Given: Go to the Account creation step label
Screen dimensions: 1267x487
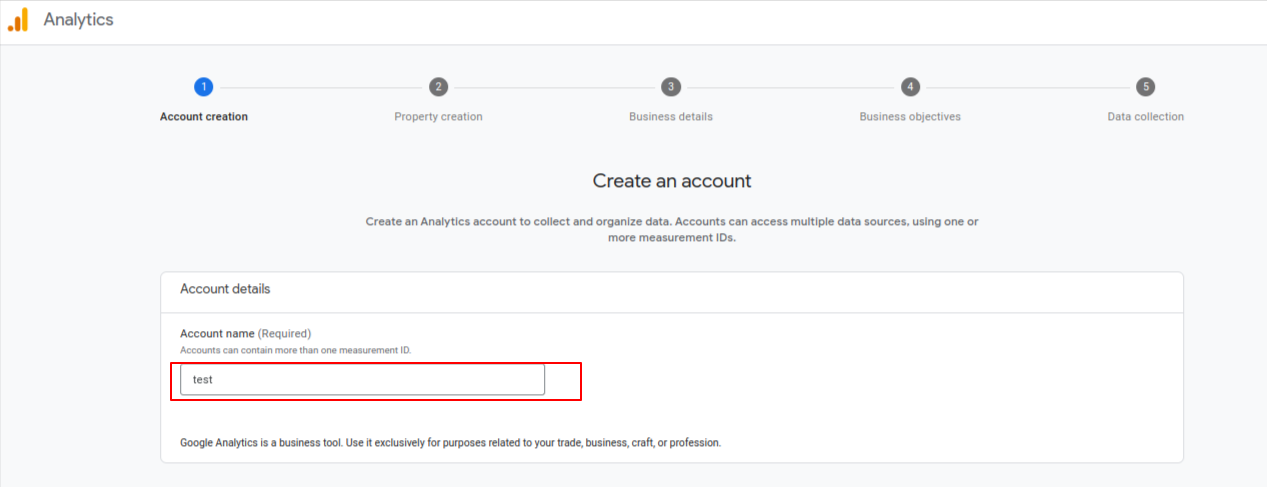Looking at the screenshot, I should [x=204, y=117].
